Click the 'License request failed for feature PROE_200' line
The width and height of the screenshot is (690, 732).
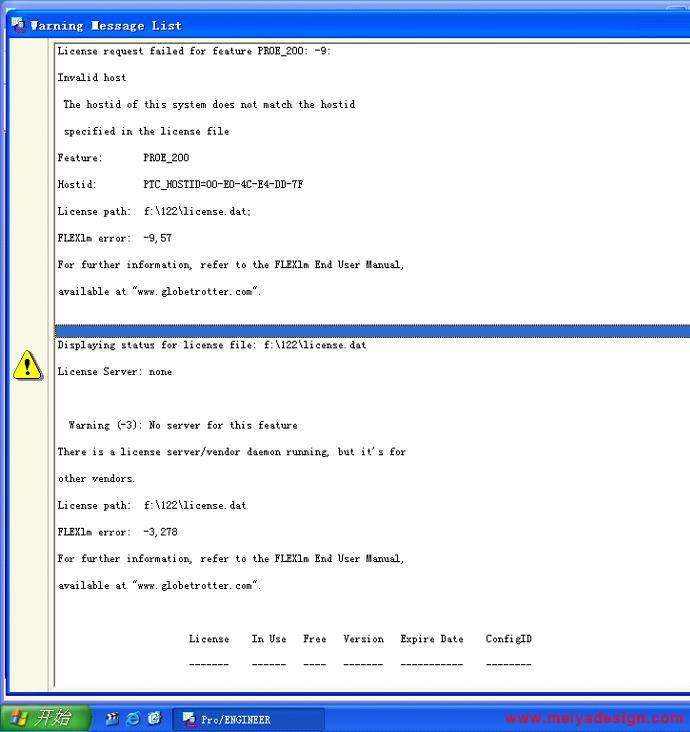pos(194,51)
